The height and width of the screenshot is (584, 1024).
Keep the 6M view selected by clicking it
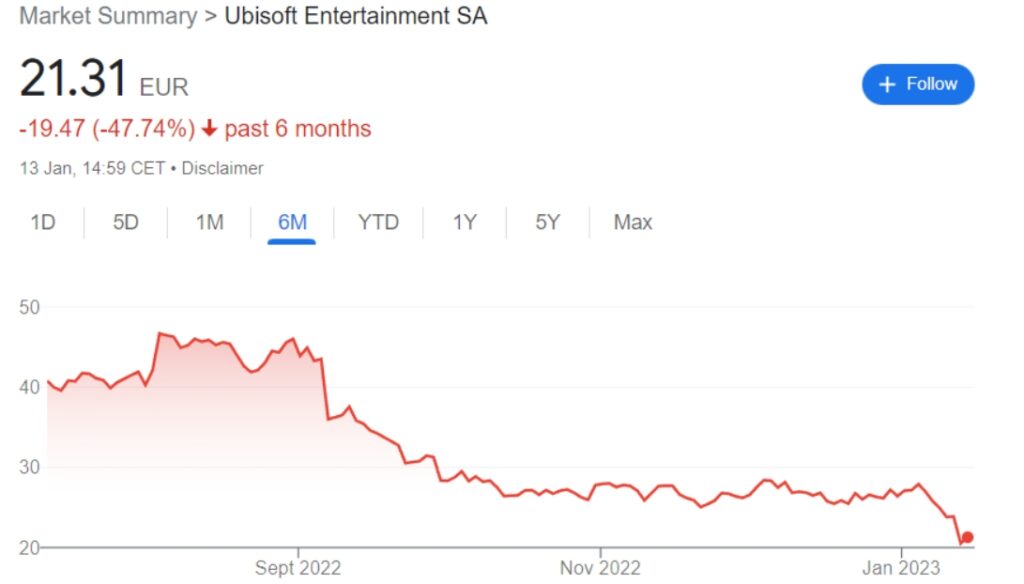click(291, 222)
